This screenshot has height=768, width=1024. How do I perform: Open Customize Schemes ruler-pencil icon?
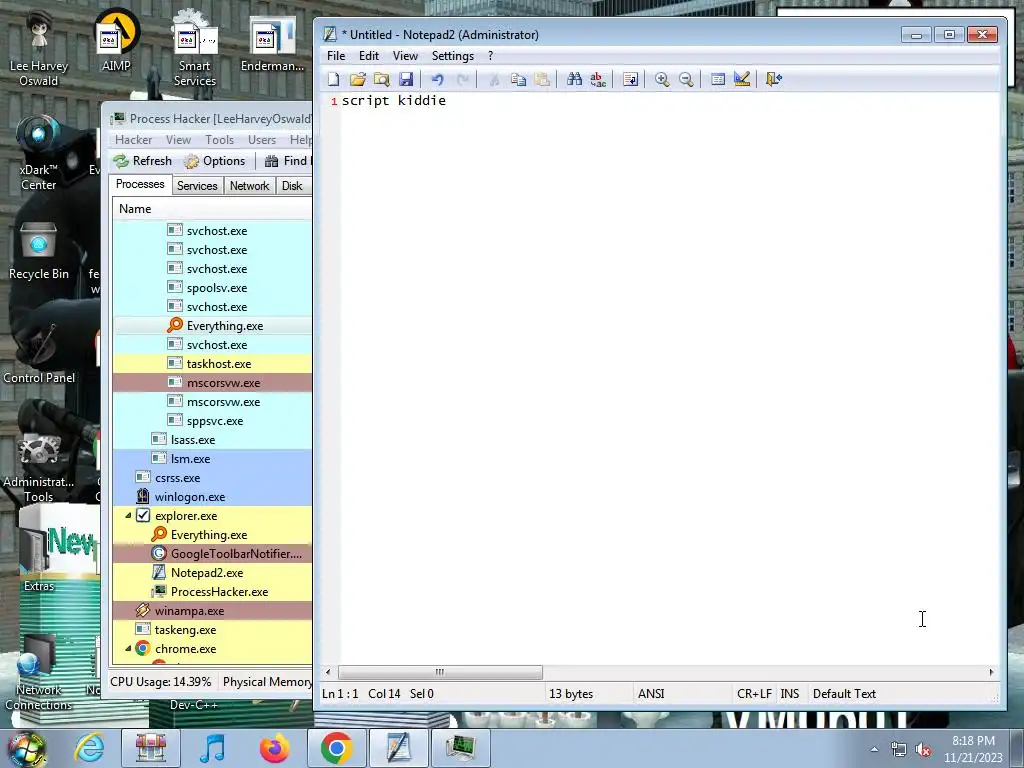[x=742, y=80]
